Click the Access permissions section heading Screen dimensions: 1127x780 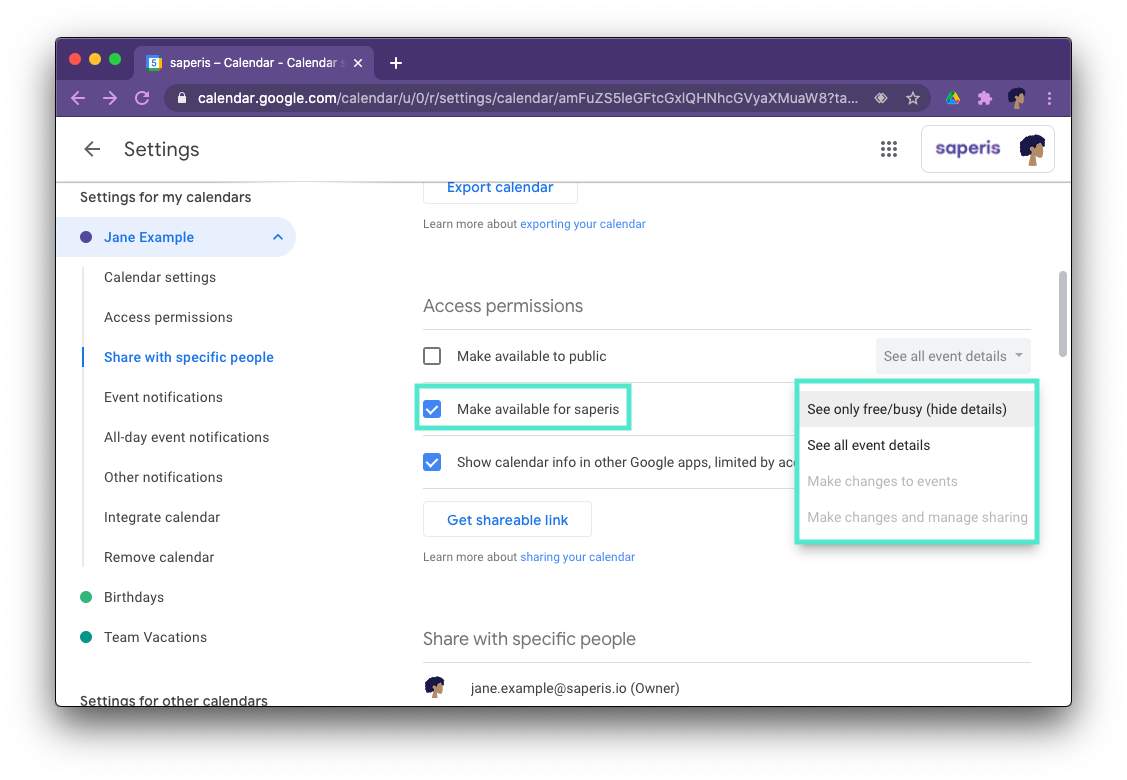click(x=503, y=306)
